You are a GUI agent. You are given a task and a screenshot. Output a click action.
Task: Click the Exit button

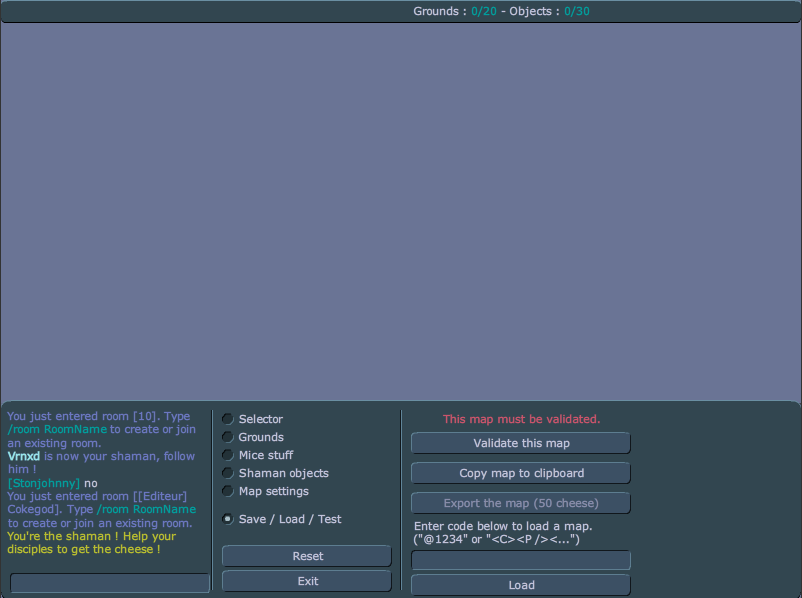point(307,581)
